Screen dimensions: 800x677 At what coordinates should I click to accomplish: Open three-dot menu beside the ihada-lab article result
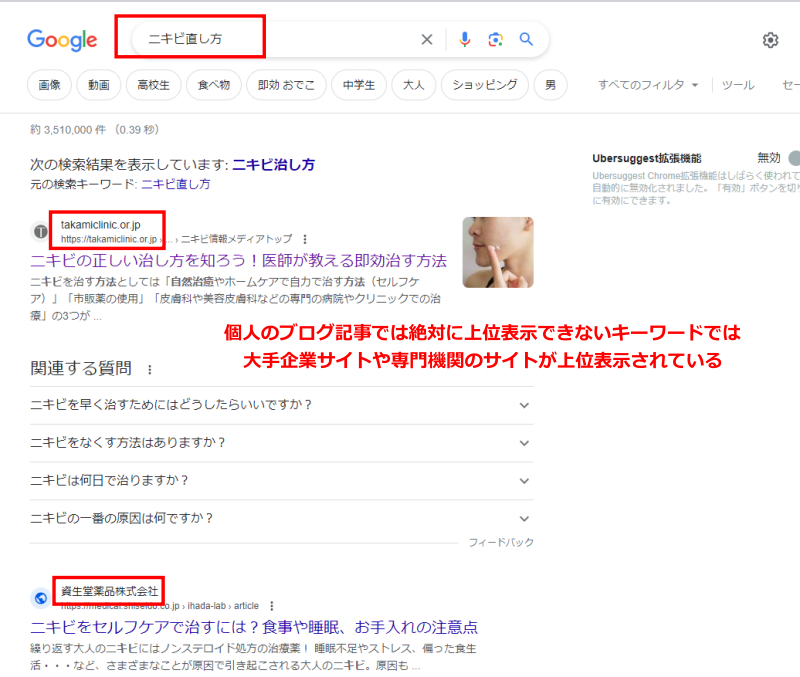point(271,606)
